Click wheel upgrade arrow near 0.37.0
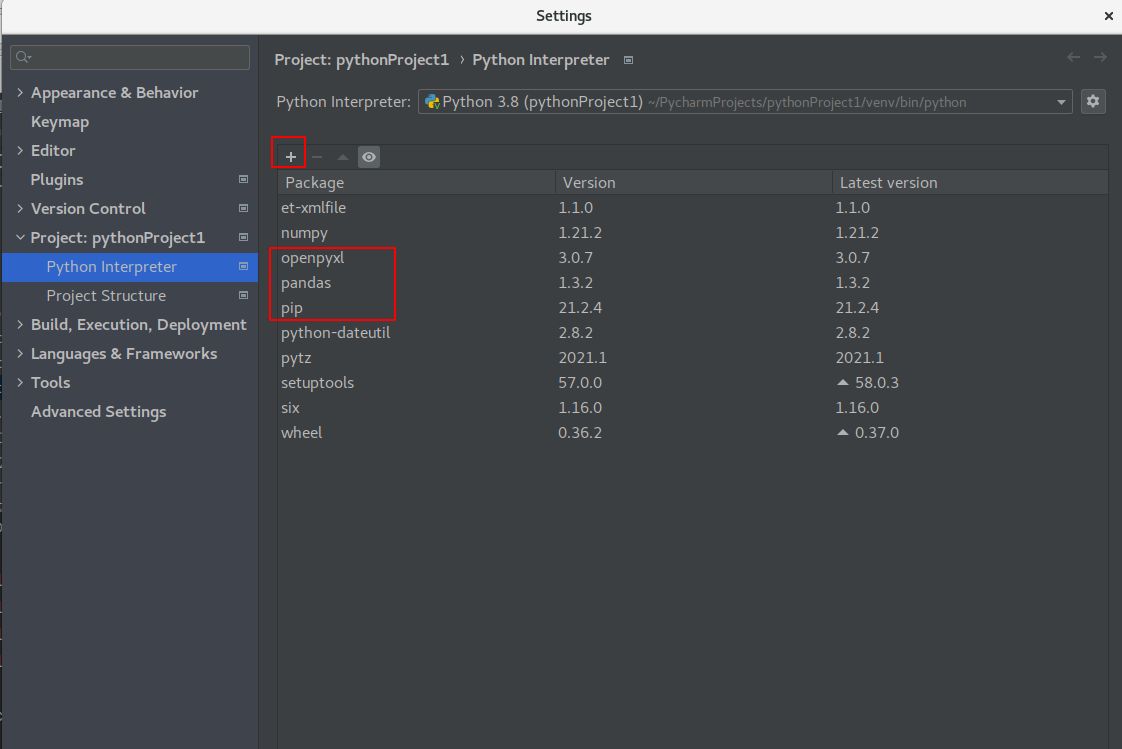 [x=843, y=433]
